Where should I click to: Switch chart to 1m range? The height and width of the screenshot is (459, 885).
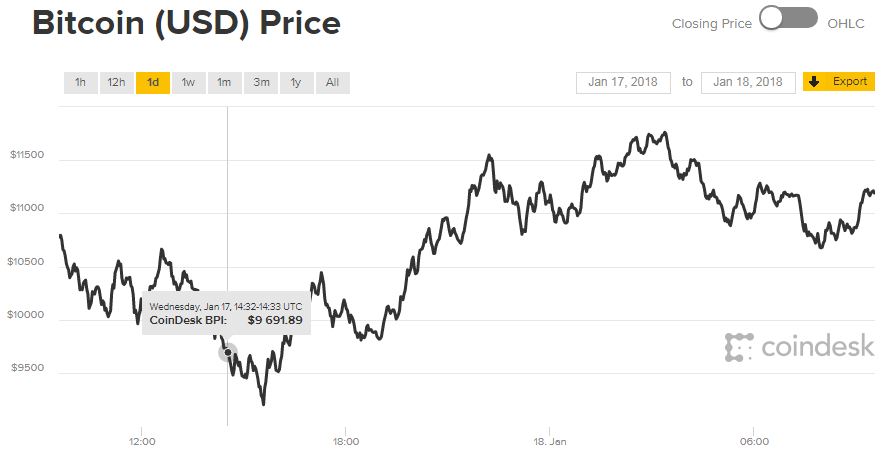(225, 82)
